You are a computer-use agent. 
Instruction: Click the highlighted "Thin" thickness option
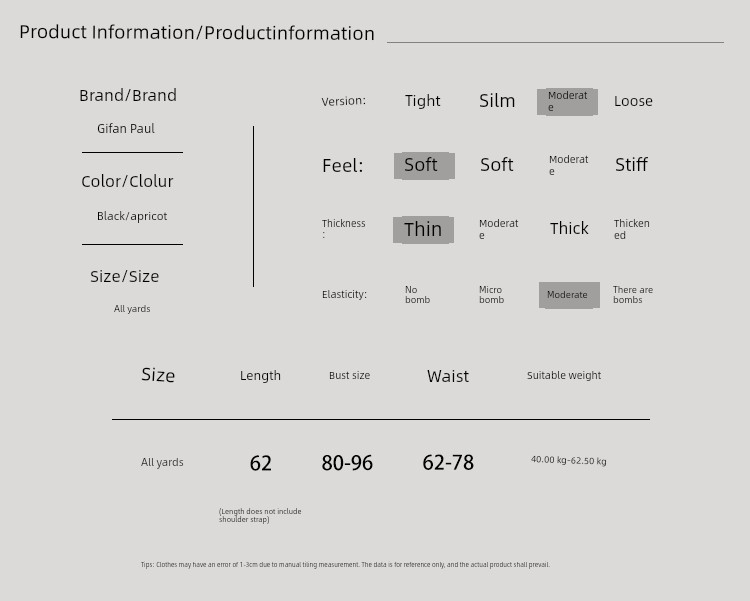(x=423, y=230)
